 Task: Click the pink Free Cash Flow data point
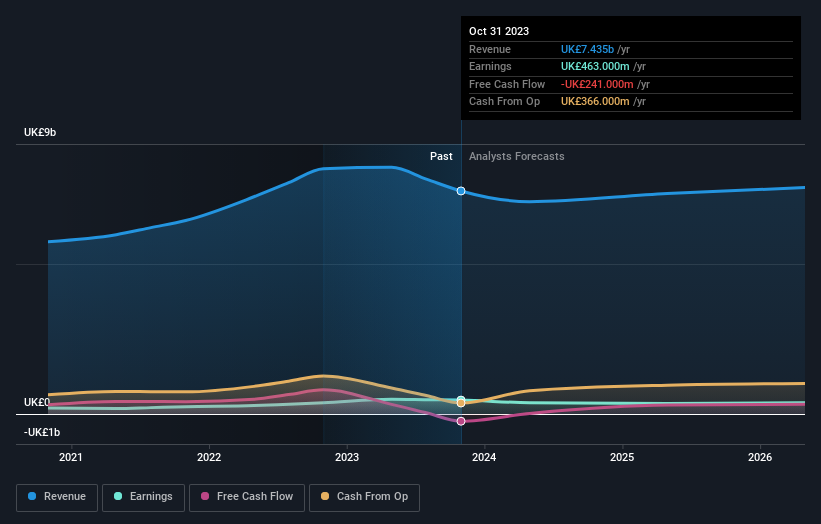461,421
